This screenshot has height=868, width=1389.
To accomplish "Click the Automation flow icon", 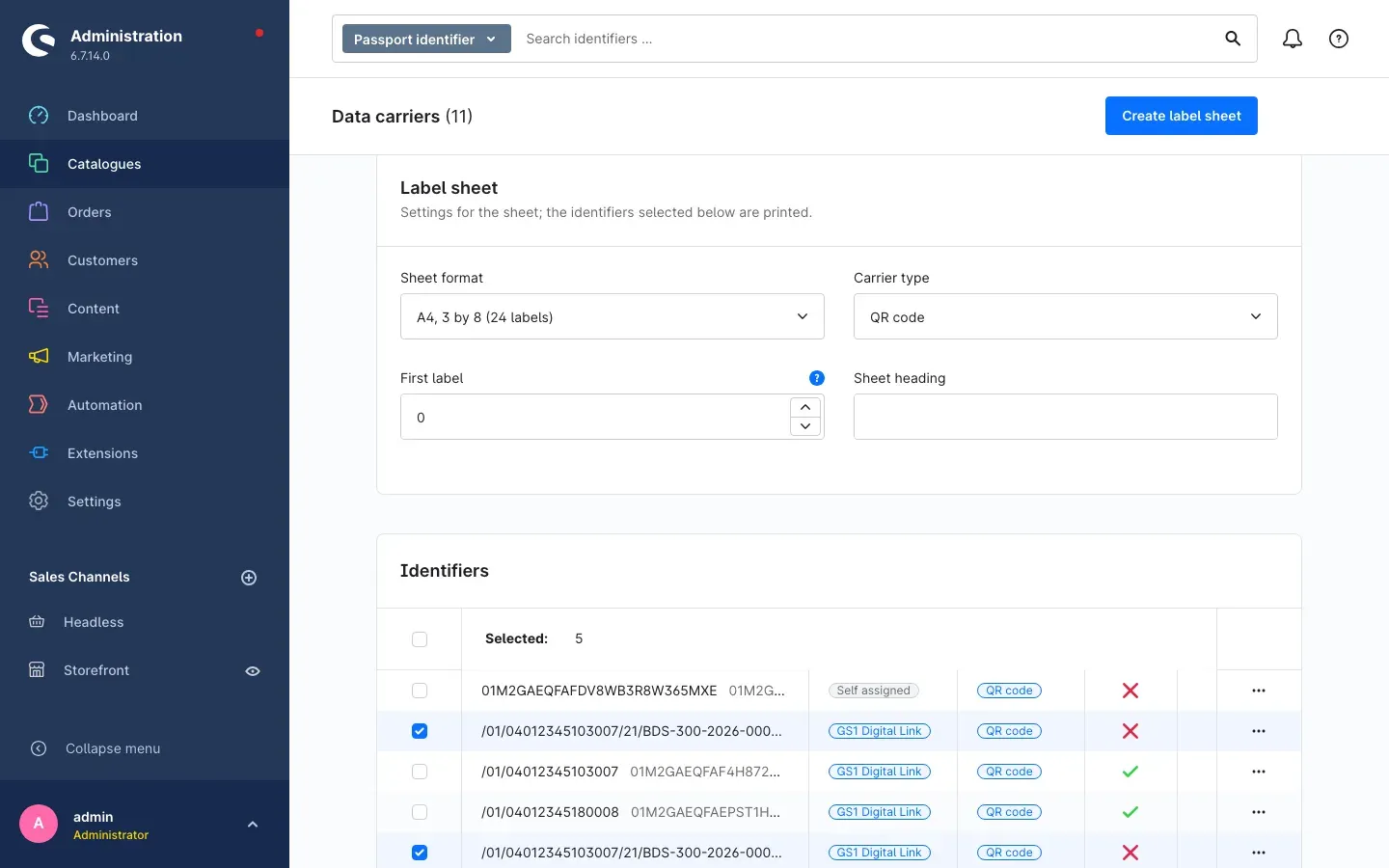I will (x=39, y=405).
